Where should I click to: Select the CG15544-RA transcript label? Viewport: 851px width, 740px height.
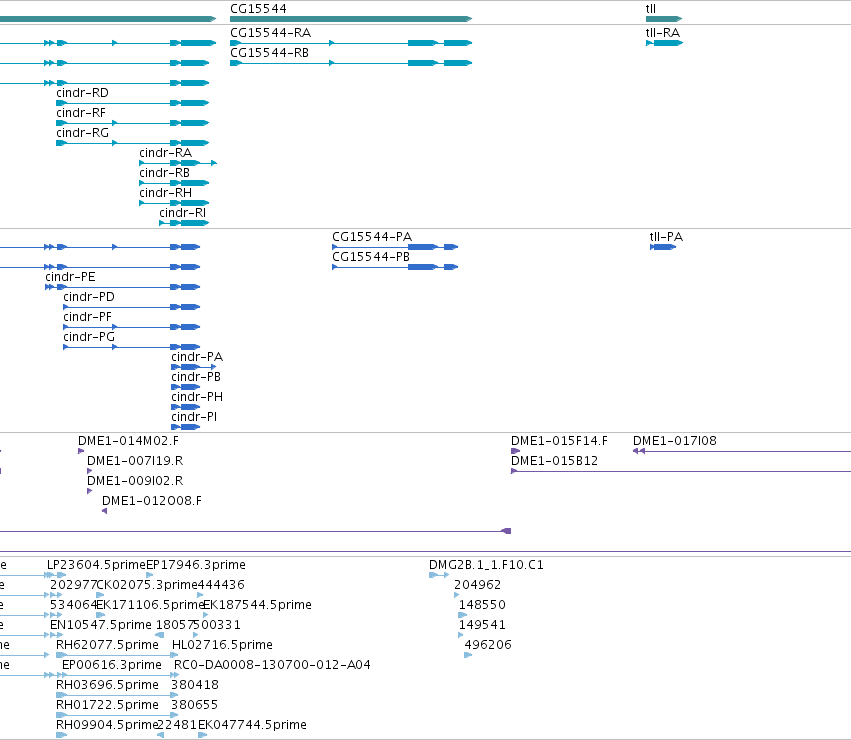[x=270, y=33]
